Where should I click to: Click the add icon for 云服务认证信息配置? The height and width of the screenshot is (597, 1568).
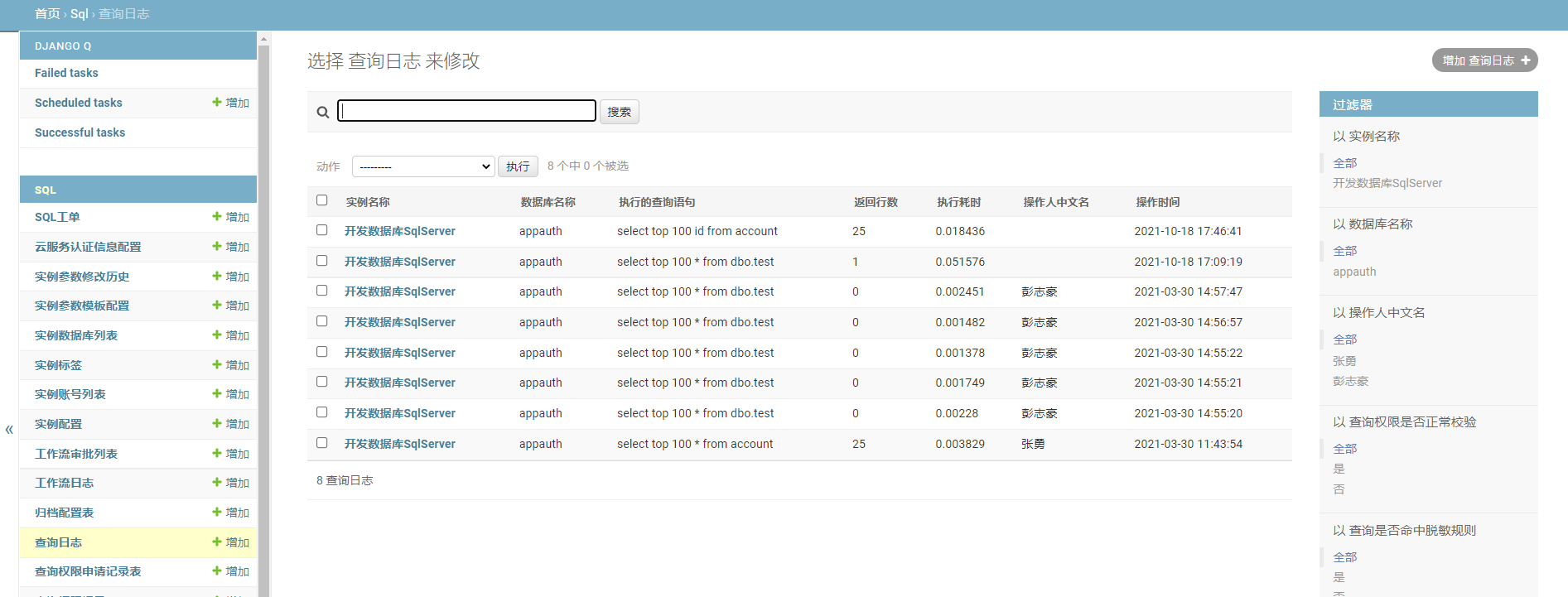click(217, 247)
